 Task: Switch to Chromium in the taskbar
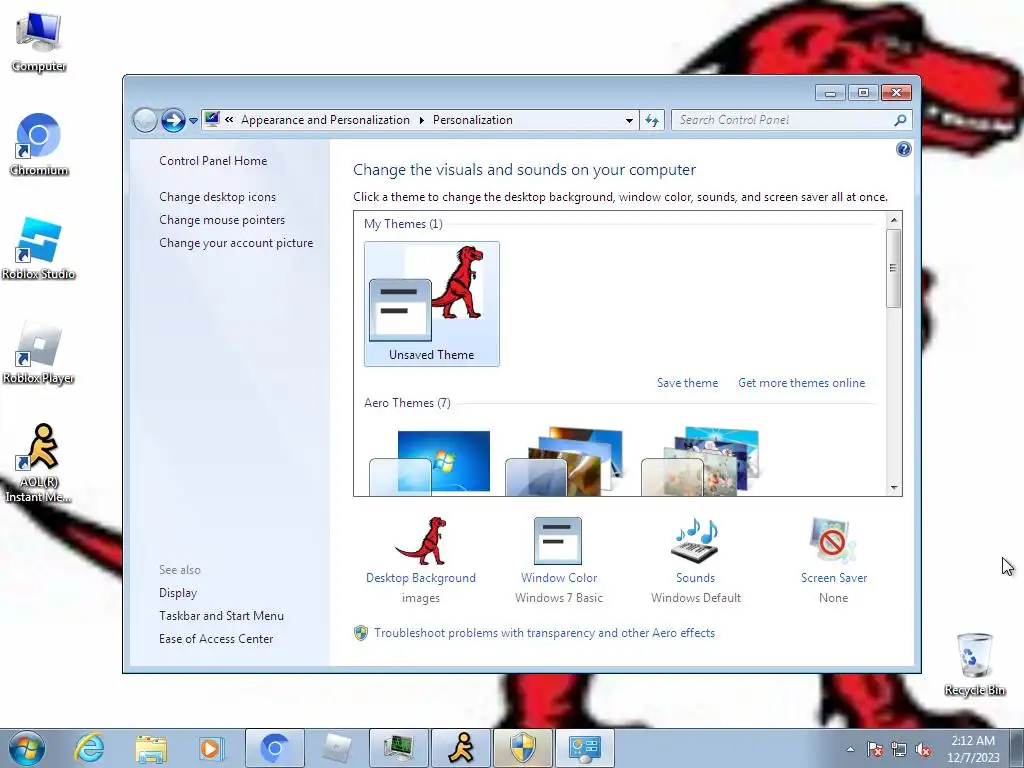(x=274, y=748)
